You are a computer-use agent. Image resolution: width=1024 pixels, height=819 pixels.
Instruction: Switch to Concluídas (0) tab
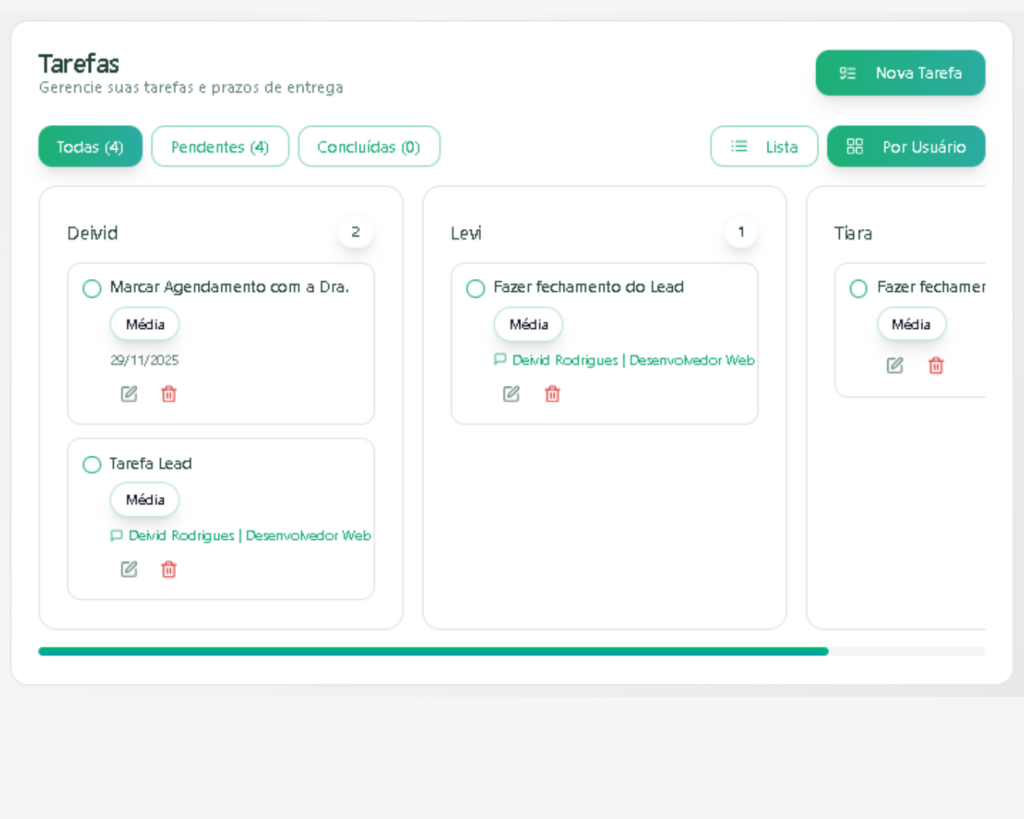[369, 147]
